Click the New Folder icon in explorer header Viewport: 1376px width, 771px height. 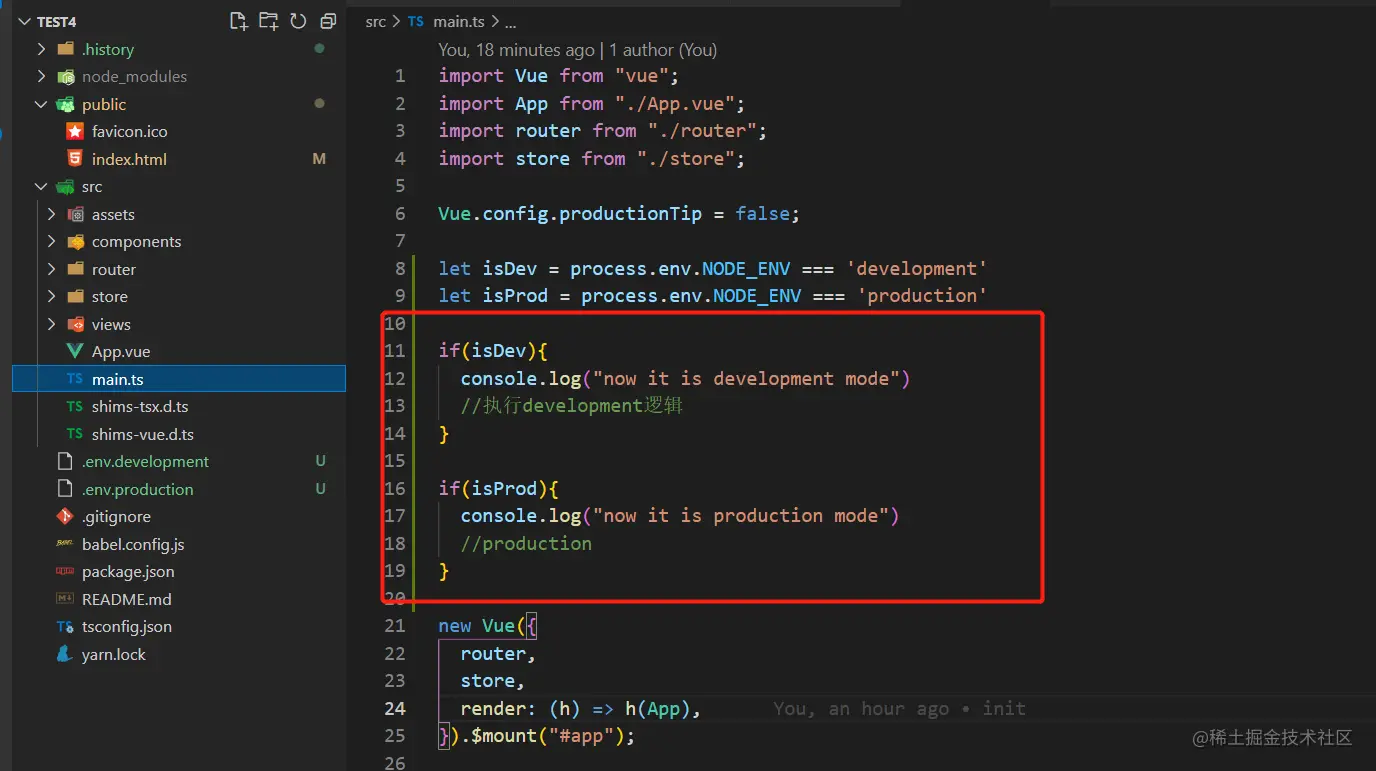coord(268,21)
